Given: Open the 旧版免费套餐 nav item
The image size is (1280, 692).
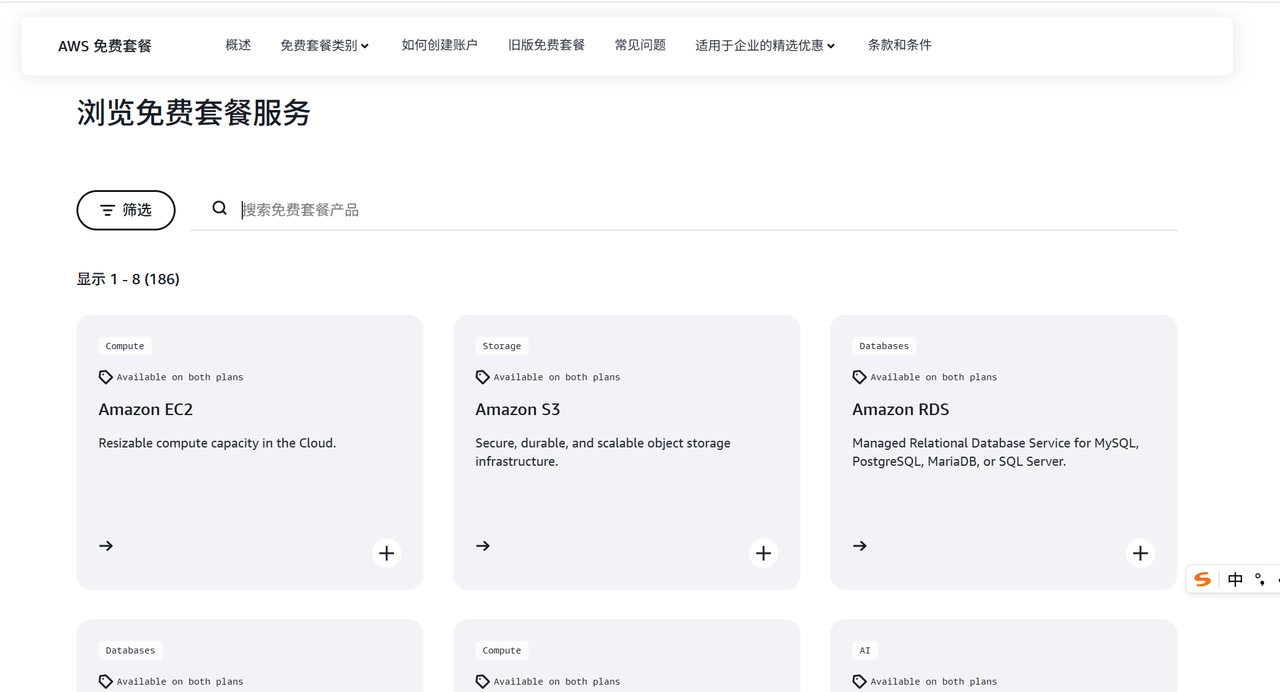Looking at the screenshot, I should pos(546,45).
